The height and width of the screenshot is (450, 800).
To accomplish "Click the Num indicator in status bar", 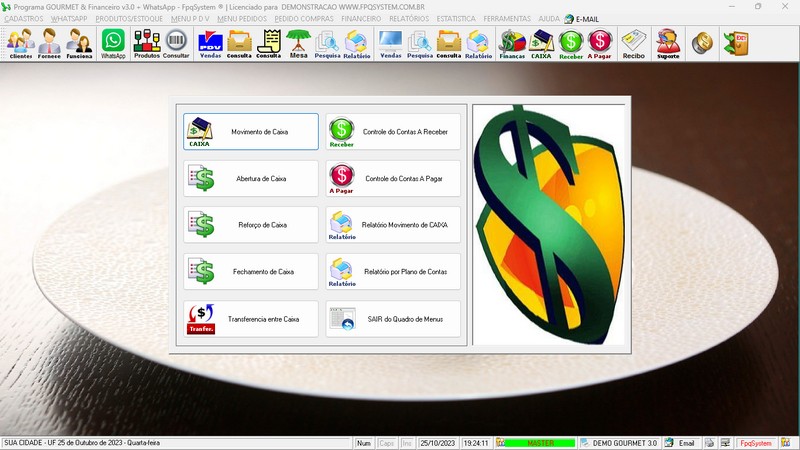I will click(x=364, y=443).
